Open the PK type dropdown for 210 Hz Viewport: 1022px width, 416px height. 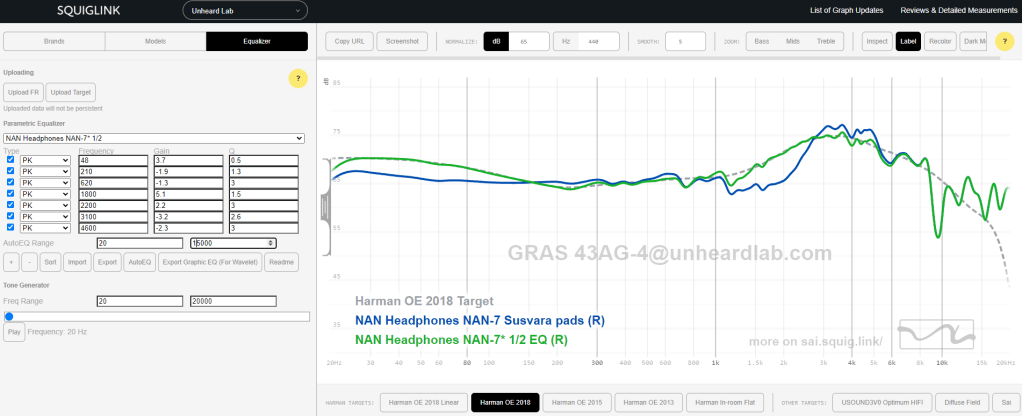[x=45, y=171]
